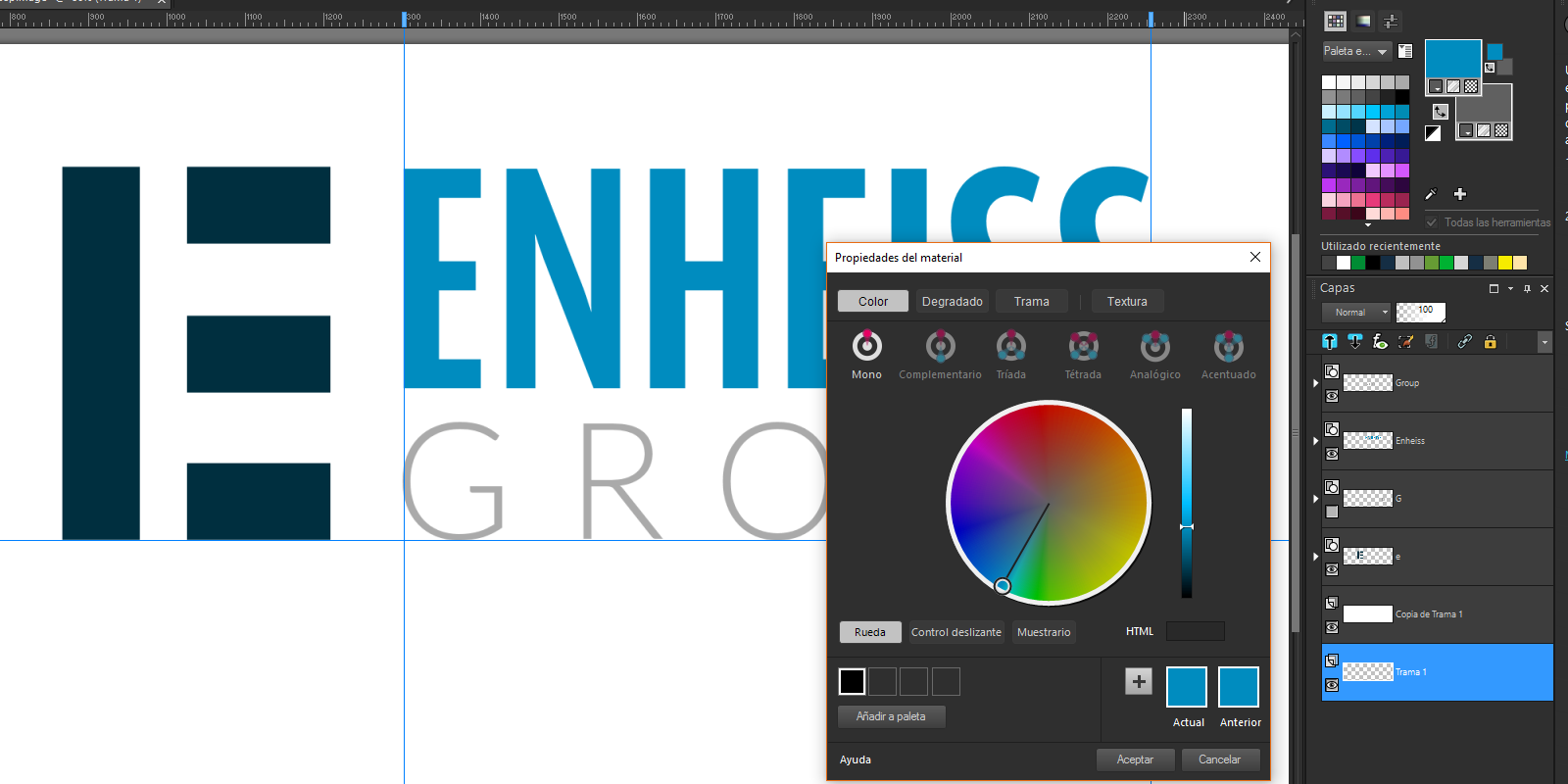This screenshot has height=784, width=1568.
Task: Switch to the Degradado tab
Action: 952,302
